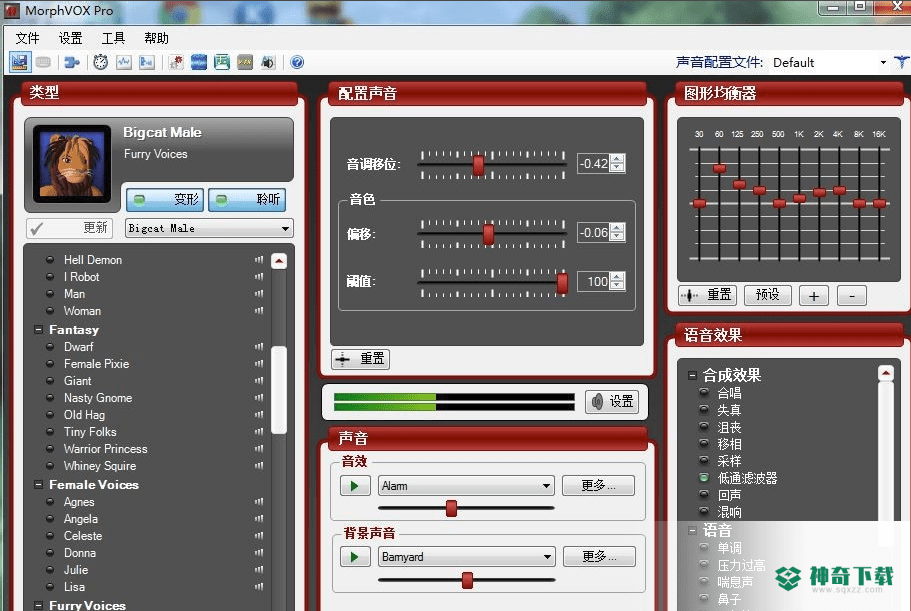The width and height of the screenshot is (911, 611).
Task: Click the signal bars icon beside Angela
Action: point(259,519)
